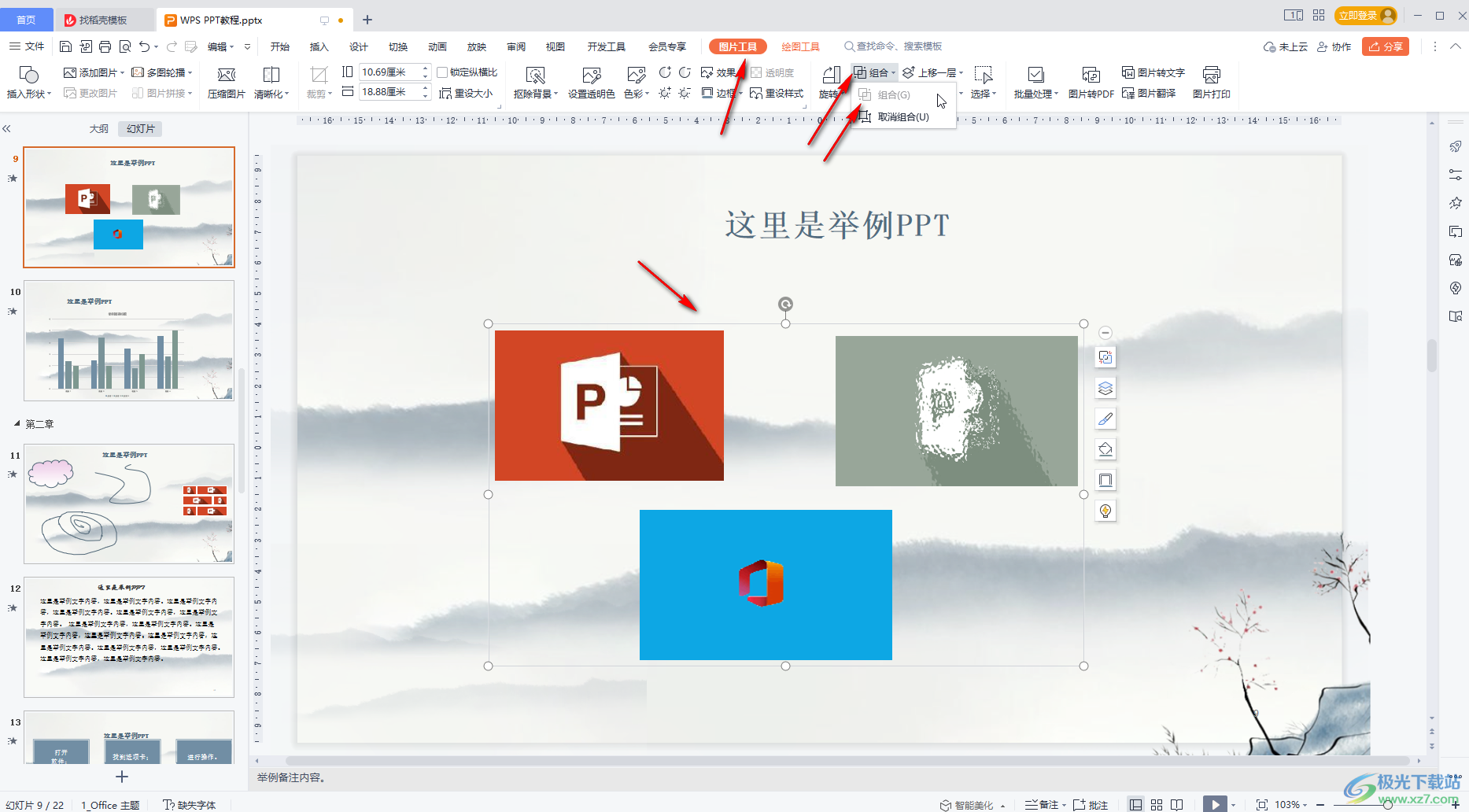Click the zoom out minus button
Image resolution: width=1469 pixels, height=812 pixels.
[1320, 804]
